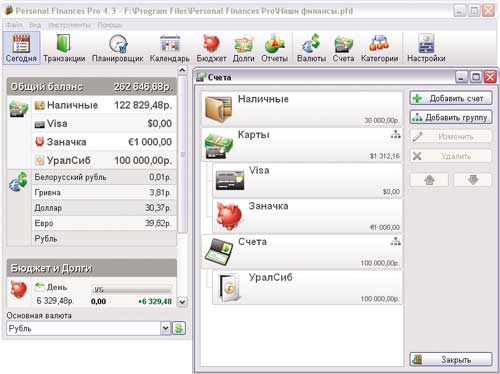
Task: Click the Закрыть button in Счета window
Action: coord(451,359)
